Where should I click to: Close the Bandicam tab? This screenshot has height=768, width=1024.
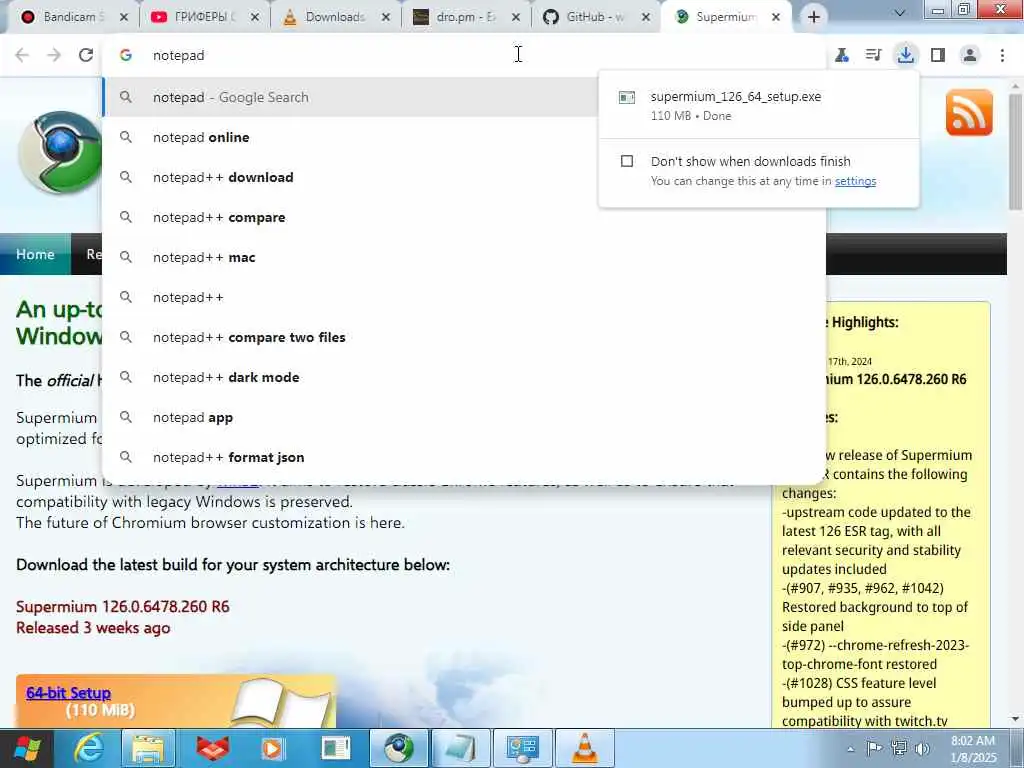[x=124, y=18]
